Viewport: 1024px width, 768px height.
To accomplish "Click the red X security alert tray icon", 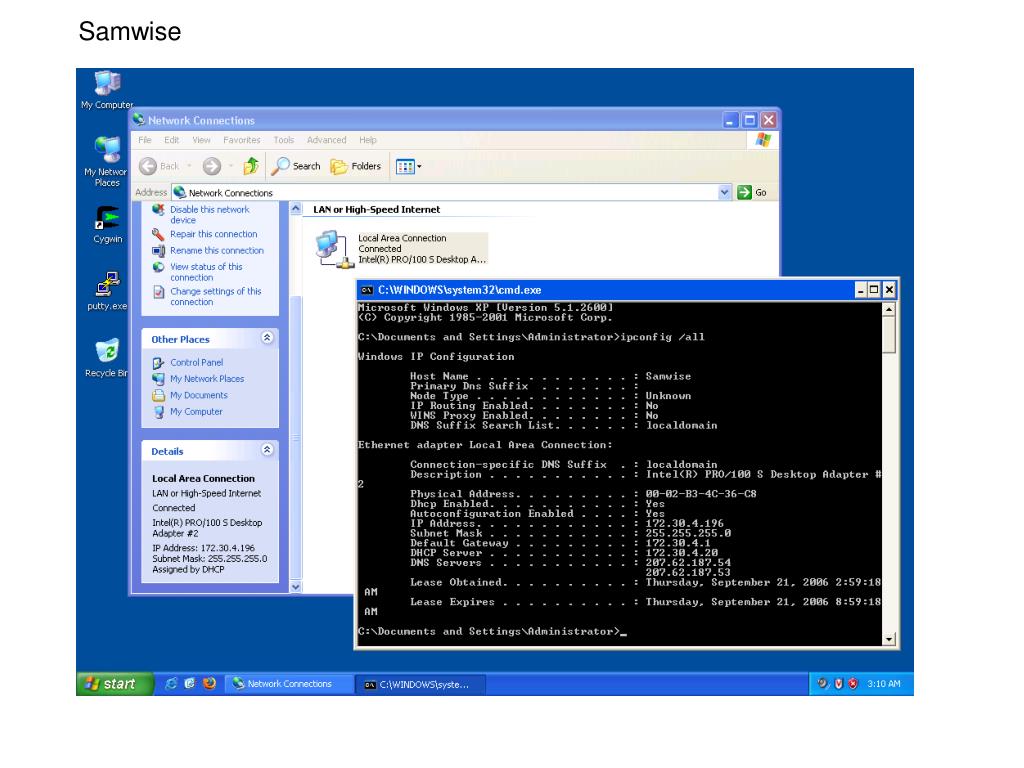I will pyautogui.click(x=853, y=684).
